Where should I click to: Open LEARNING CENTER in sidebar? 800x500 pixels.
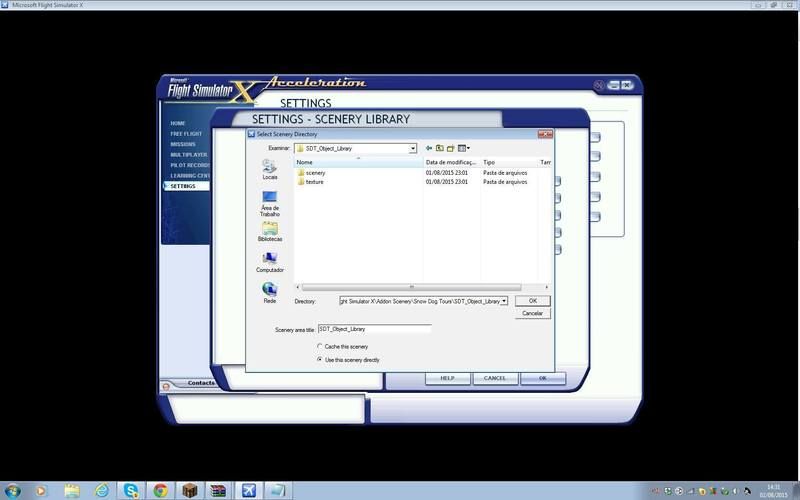pyautogui.click(x=190, y=176)
